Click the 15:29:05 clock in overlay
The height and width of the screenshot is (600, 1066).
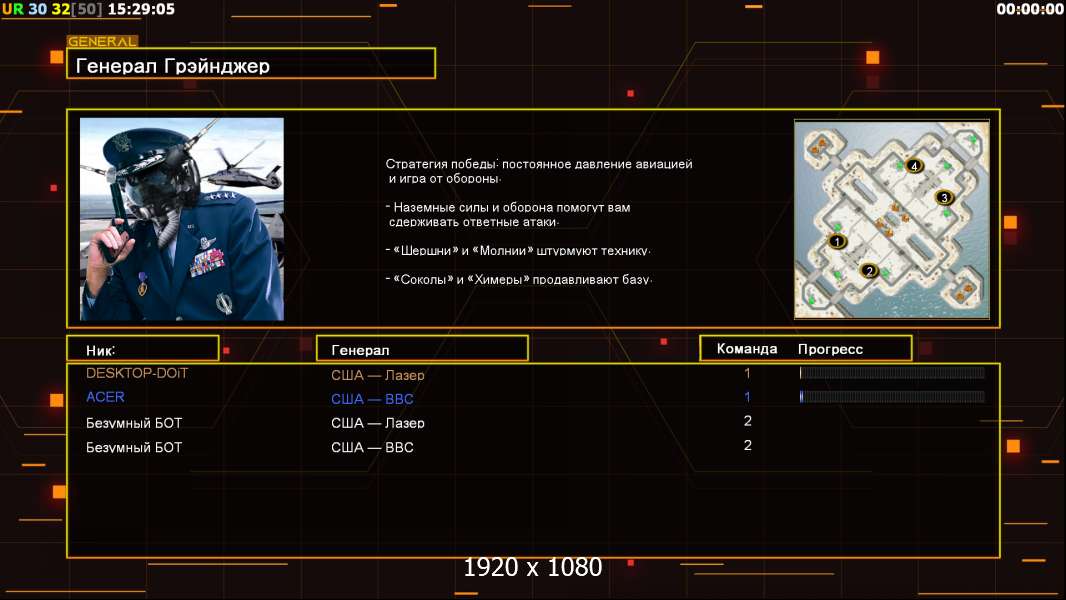point(141,9)
